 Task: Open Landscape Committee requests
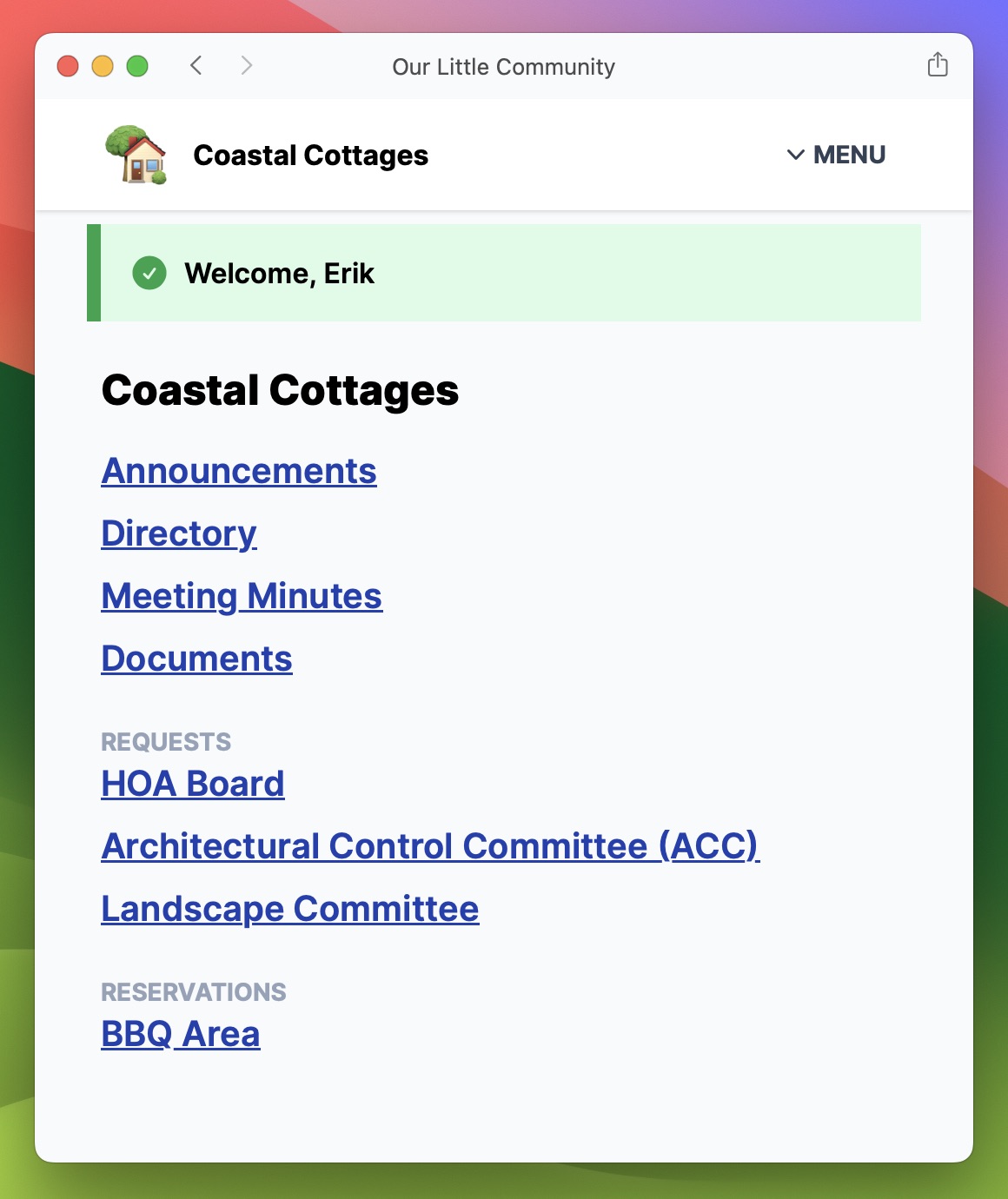click(x=290, y=909)
